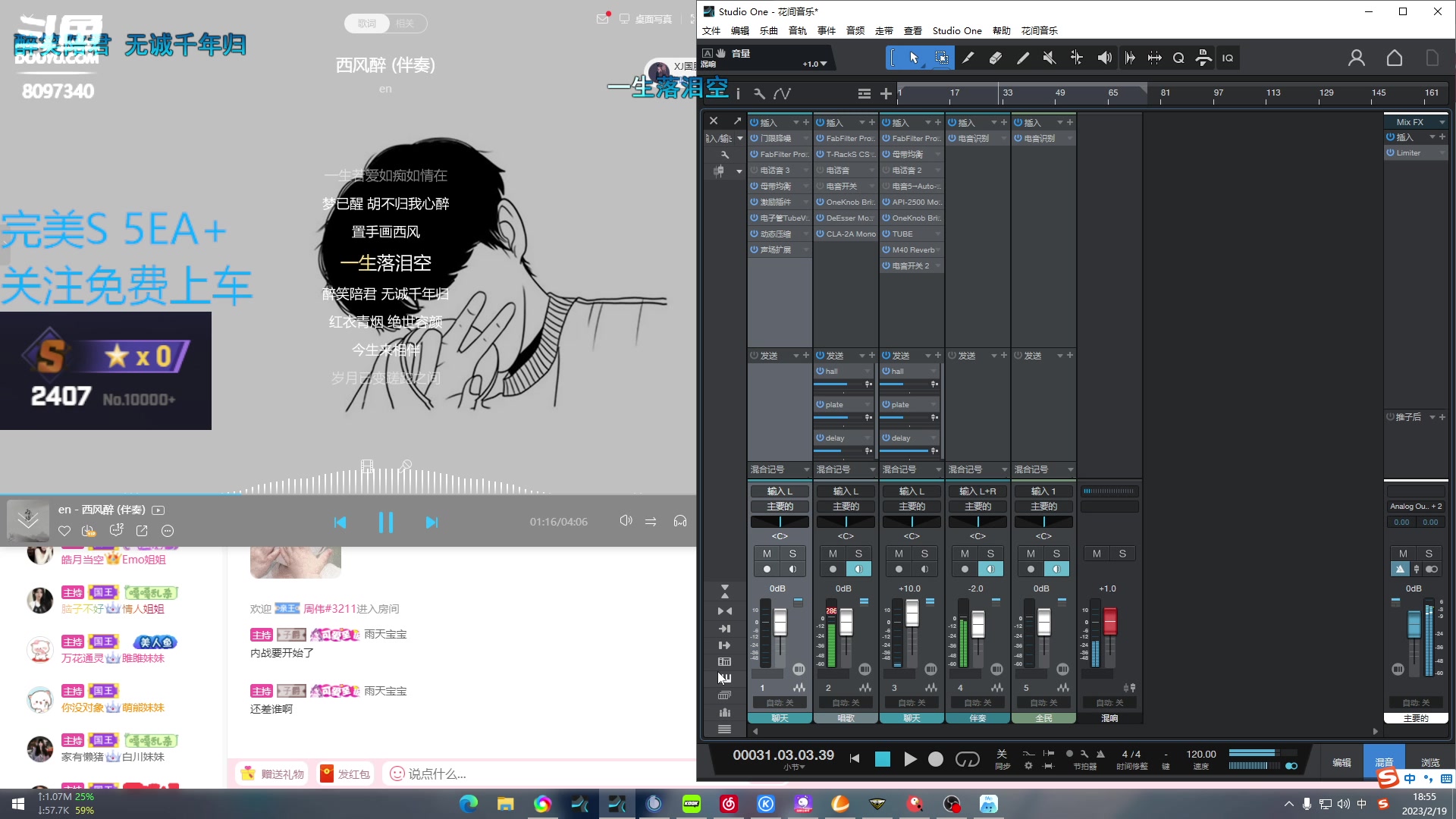Switch to 编辑 tab at bottom right
The width and height of the screenshot is (1456, 819).
1341,762
